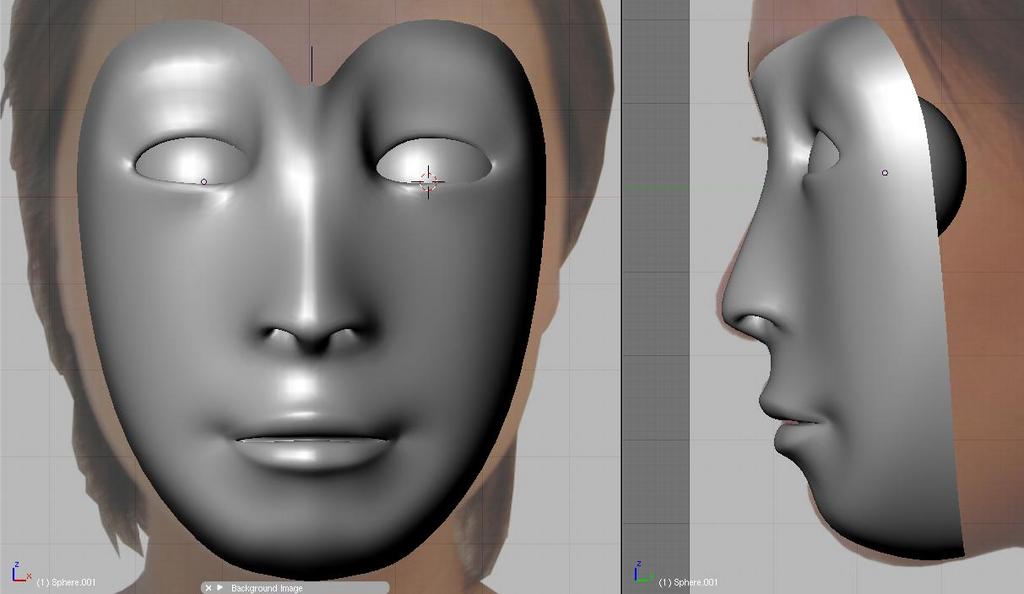The image size is (1024, 594).
Task: Click the "(1) Sphere.001" label in the side view
Action: click(x=688, y=582)
